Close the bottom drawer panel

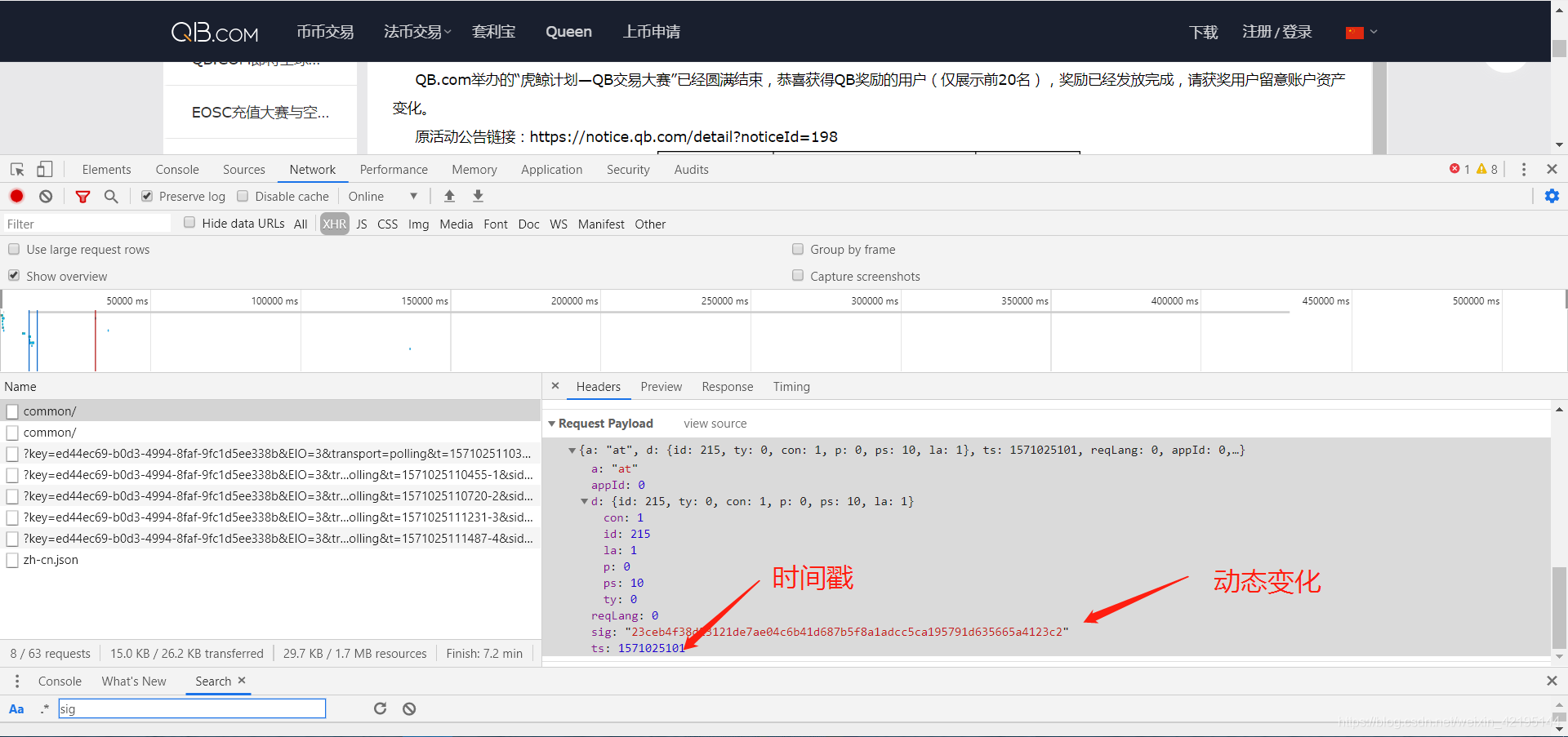pyautogui.click(x=1552, y=681)
